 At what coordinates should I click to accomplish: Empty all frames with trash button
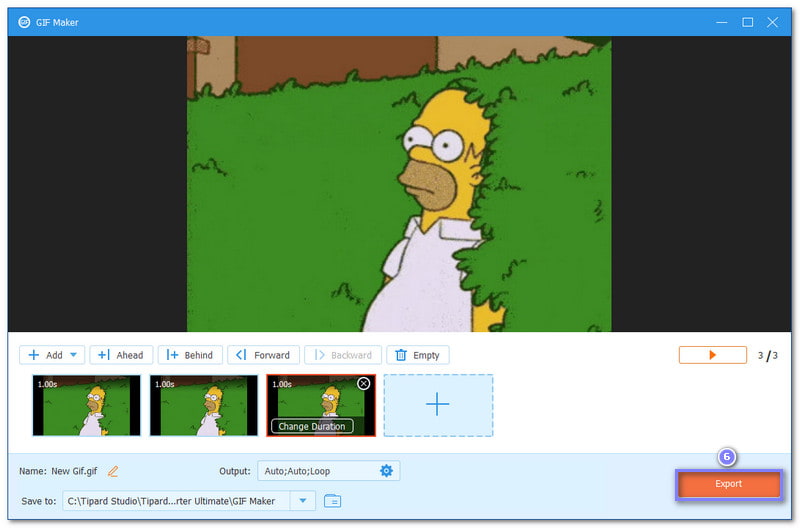click(x=418, y=355)
